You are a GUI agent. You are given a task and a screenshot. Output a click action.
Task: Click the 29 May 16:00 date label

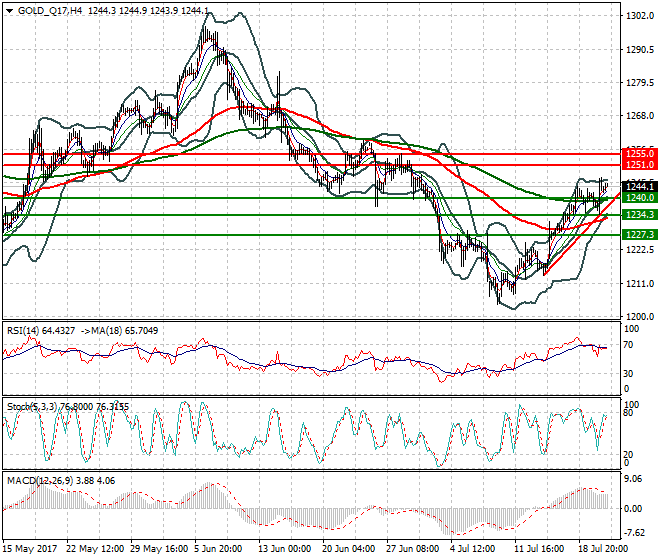point(159,549)
